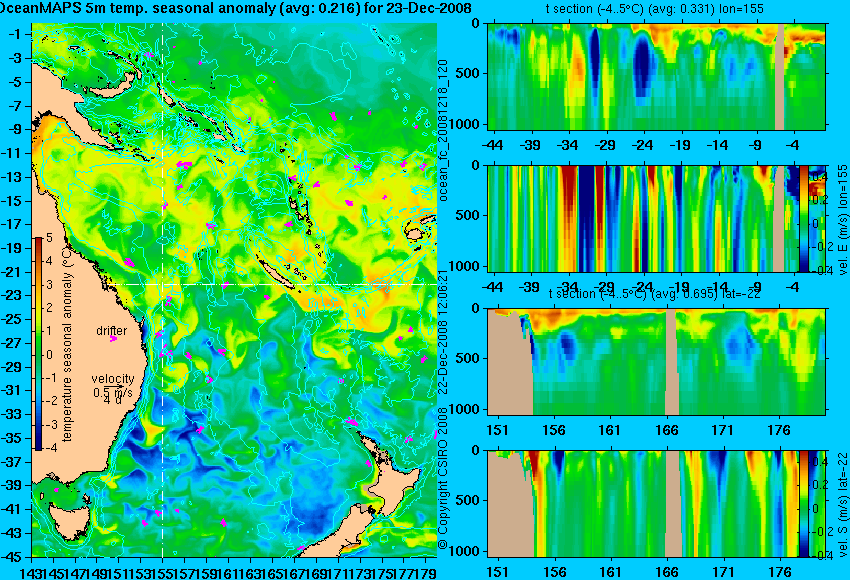Image resolution: width=850 pixels, height=580 pixels.
Task: Click the 't section (avg: 0.695) lat=-22' title
Action: (x=654, y=294)
